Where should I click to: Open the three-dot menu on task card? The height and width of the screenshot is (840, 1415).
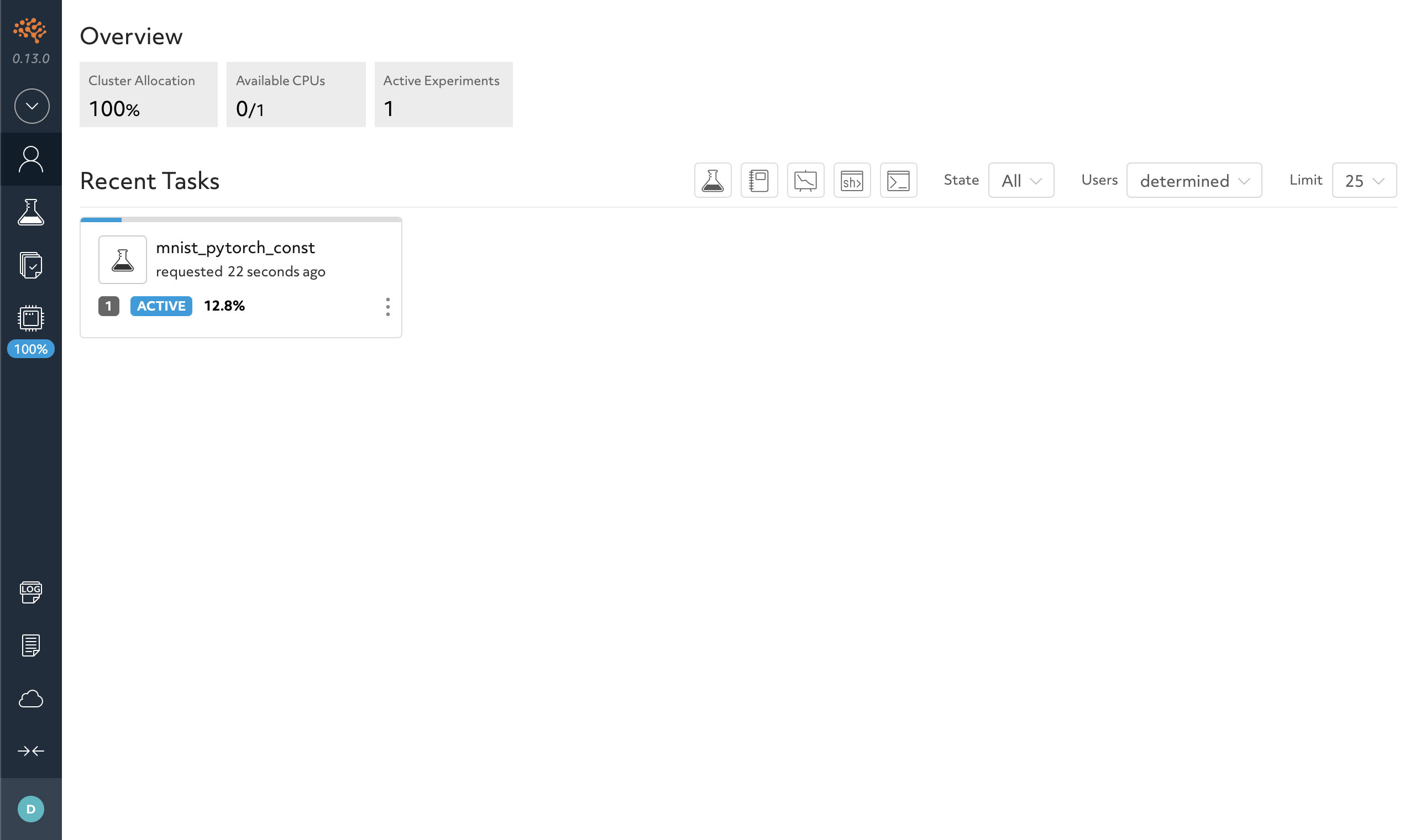pyautogui.click(x=387, y=307)
